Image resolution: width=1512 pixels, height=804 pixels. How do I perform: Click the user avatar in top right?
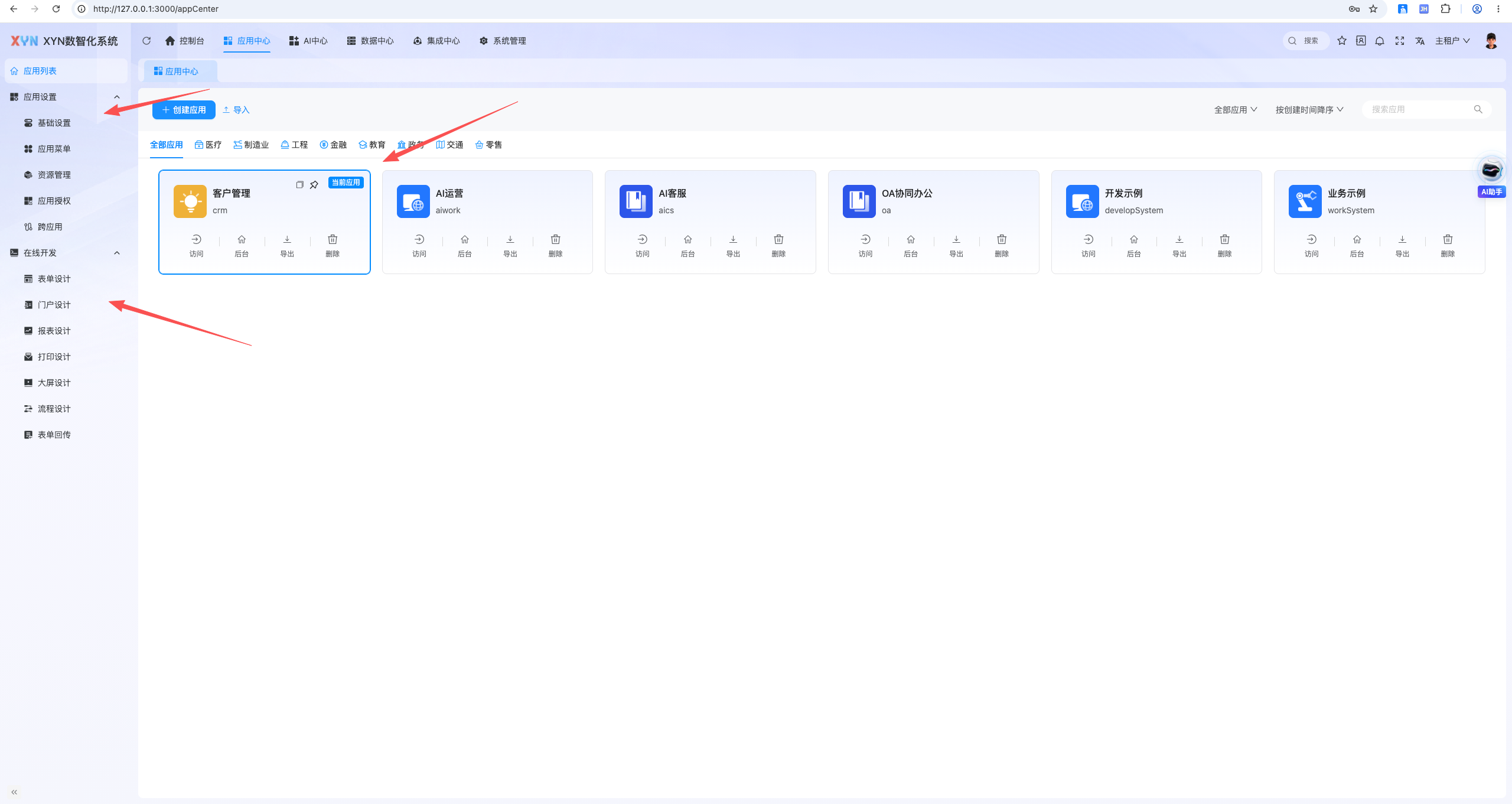tap(1491, 41)
